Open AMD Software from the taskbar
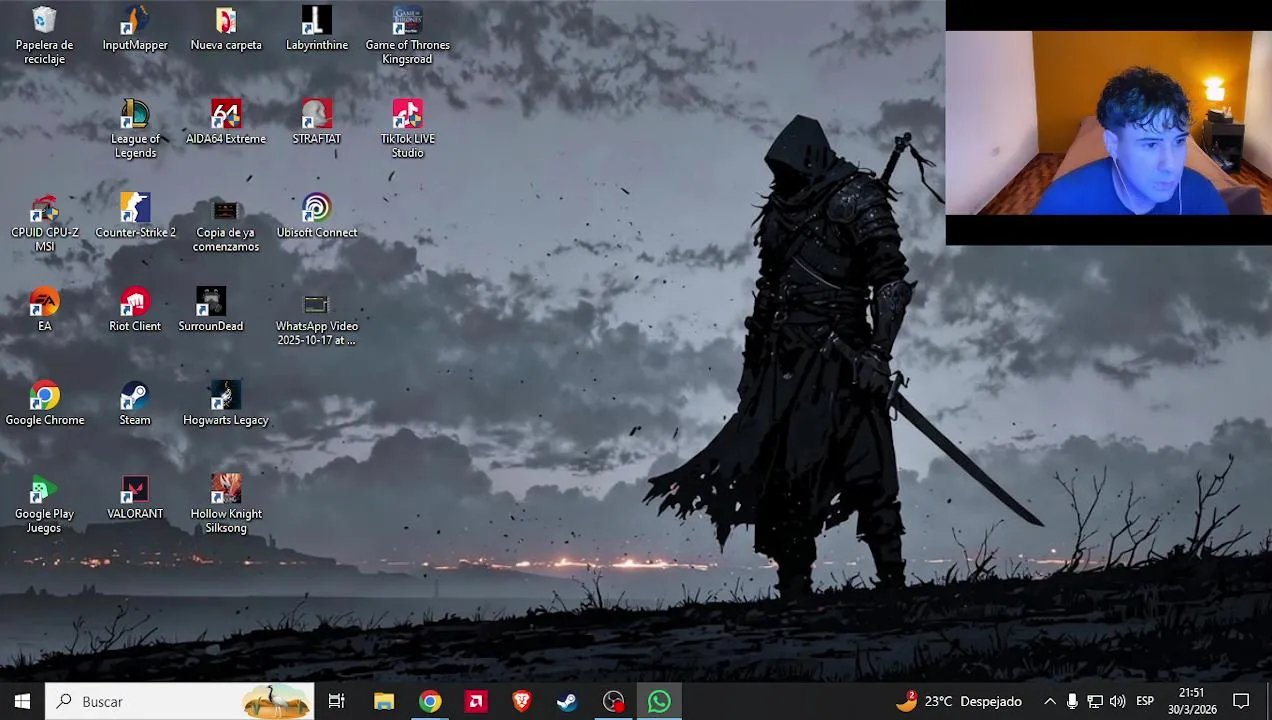1272x720 pixels. [476, 701]
